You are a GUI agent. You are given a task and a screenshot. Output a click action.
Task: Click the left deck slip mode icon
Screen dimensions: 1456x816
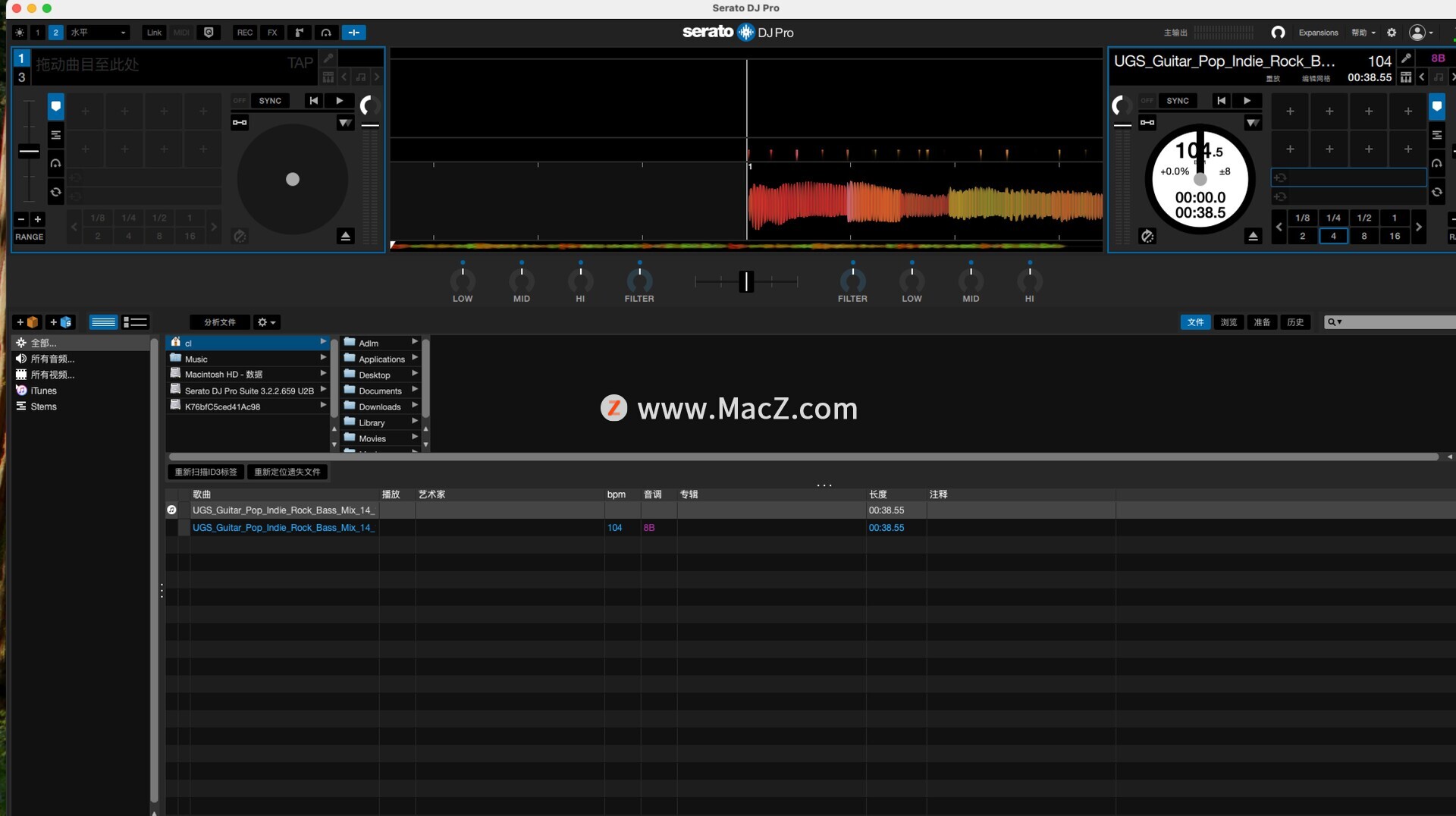point(240,237)
